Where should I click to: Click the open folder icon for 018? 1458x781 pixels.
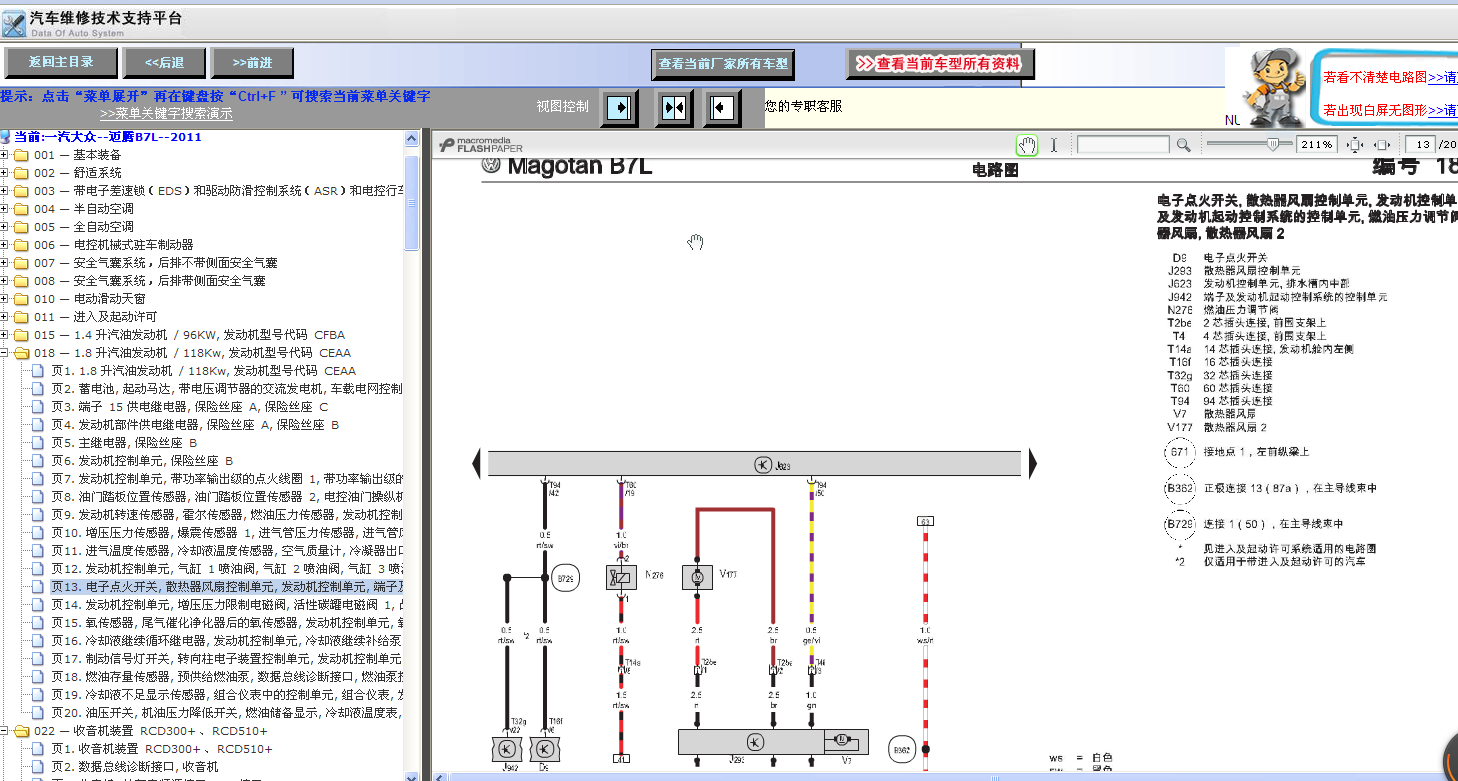[21, 353]
